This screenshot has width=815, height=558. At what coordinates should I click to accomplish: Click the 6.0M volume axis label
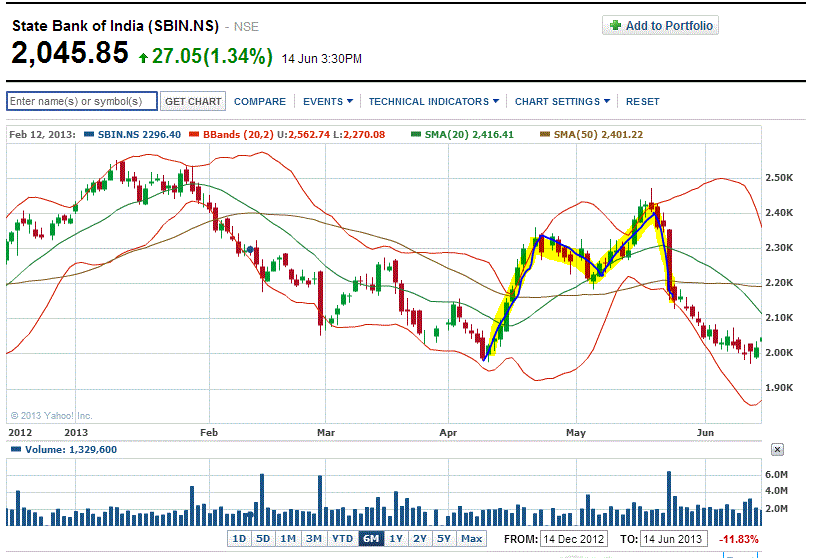[x=777, y=474]
